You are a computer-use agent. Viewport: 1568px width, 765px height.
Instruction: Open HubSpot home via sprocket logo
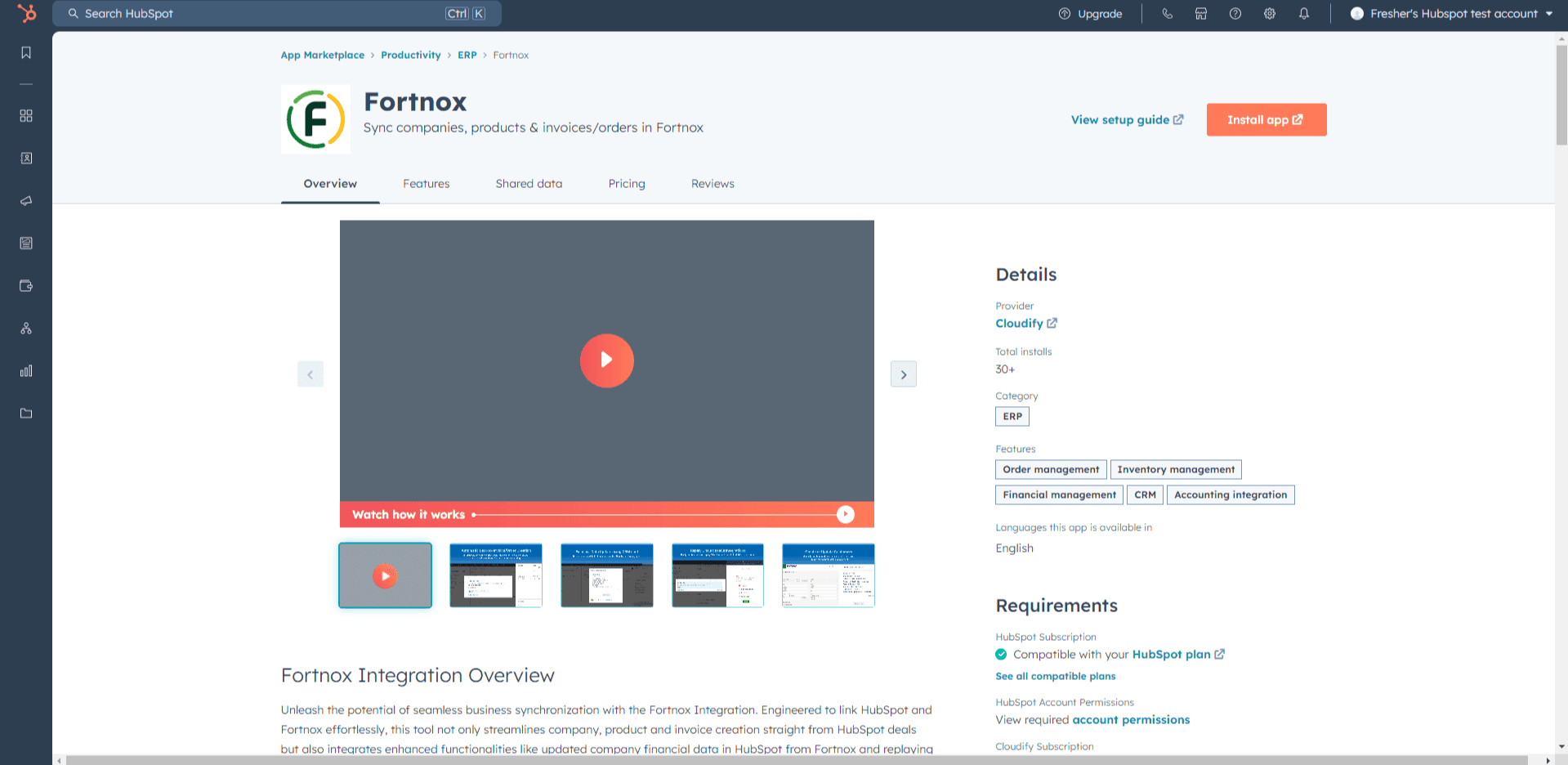26,13
